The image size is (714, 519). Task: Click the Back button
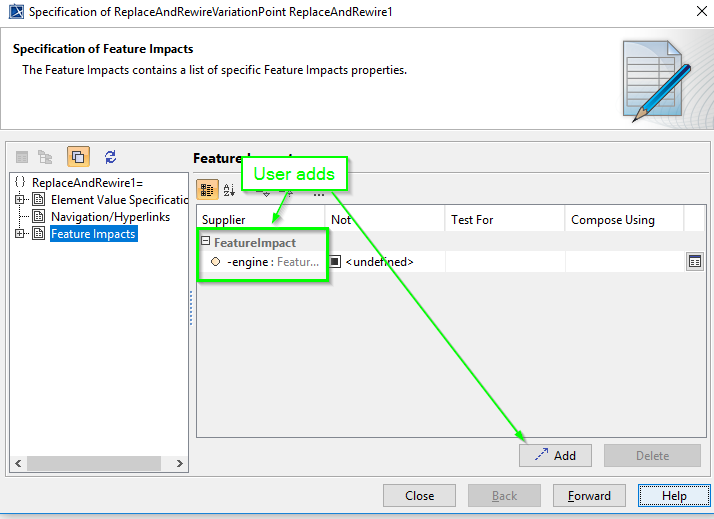tap(504, 495)
